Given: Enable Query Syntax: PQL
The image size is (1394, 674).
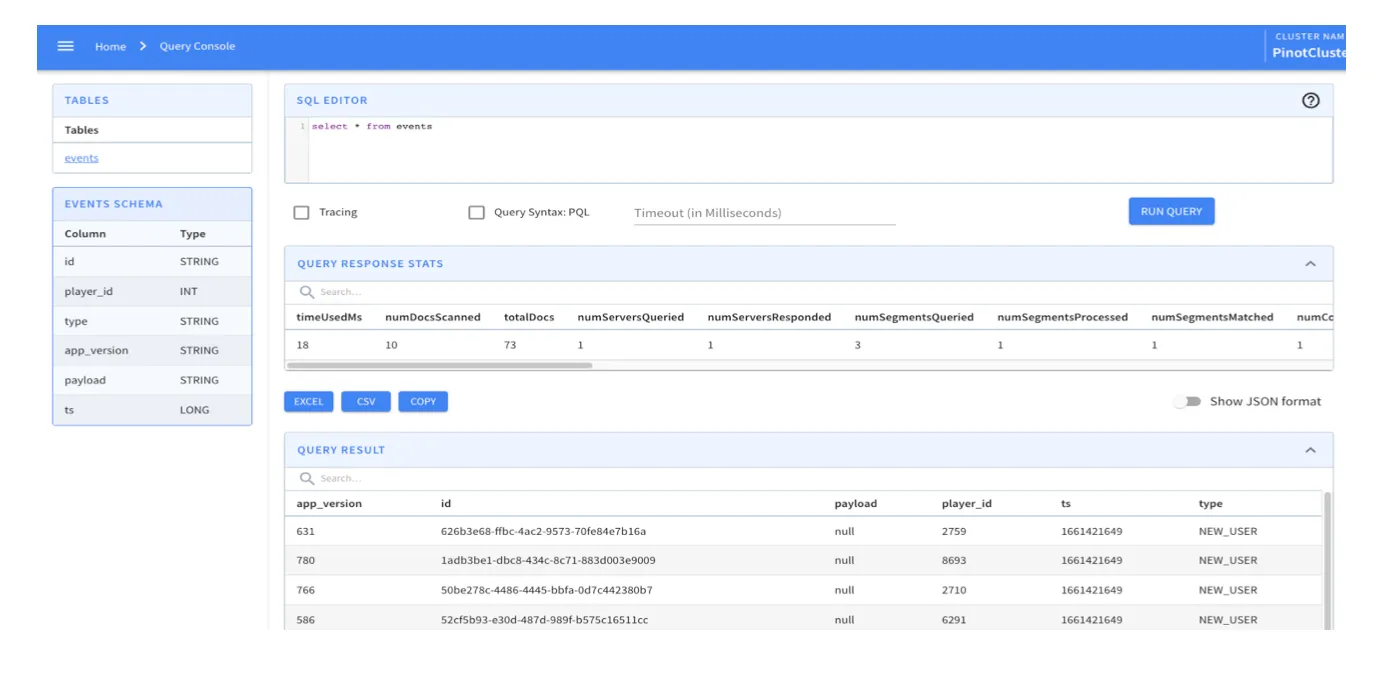Looking at the screenshot, I should [x=477, y=211].
